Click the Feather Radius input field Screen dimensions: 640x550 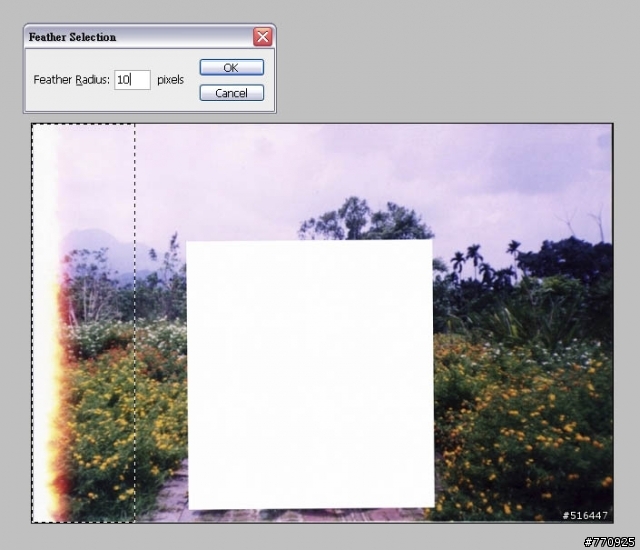132,80
